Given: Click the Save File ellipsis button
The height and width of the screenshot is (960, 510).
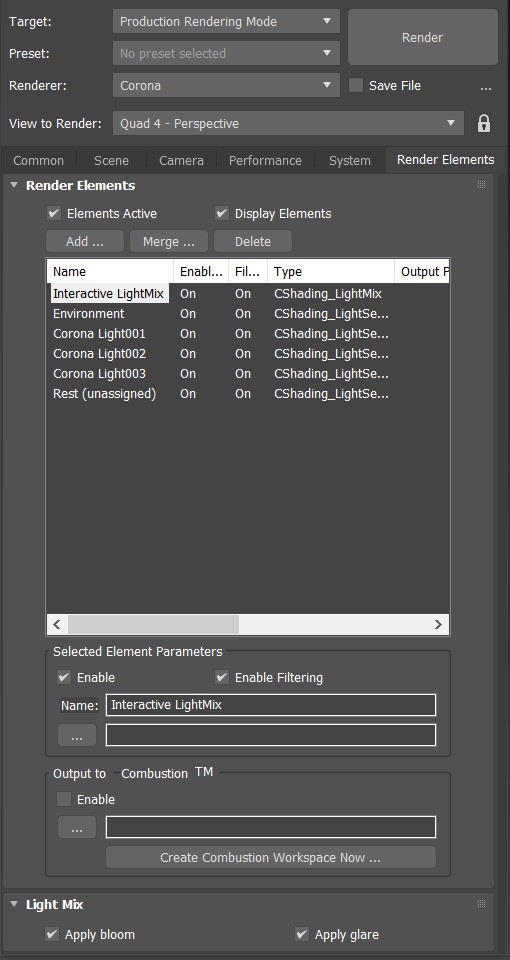Looking at the screenshot, I should coord(486,86).
